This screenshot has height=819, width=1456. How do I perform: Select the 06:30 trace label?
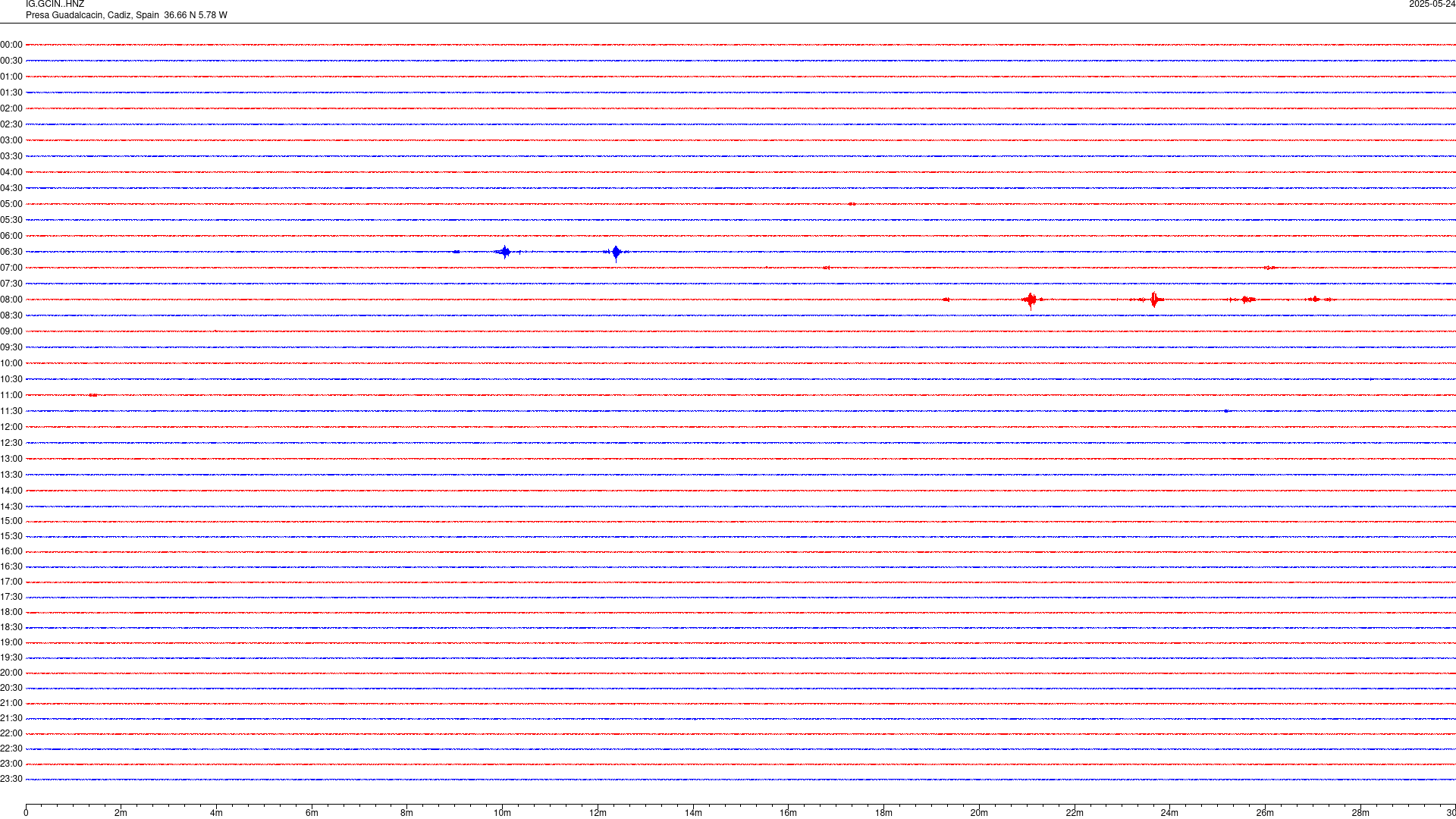11,252
